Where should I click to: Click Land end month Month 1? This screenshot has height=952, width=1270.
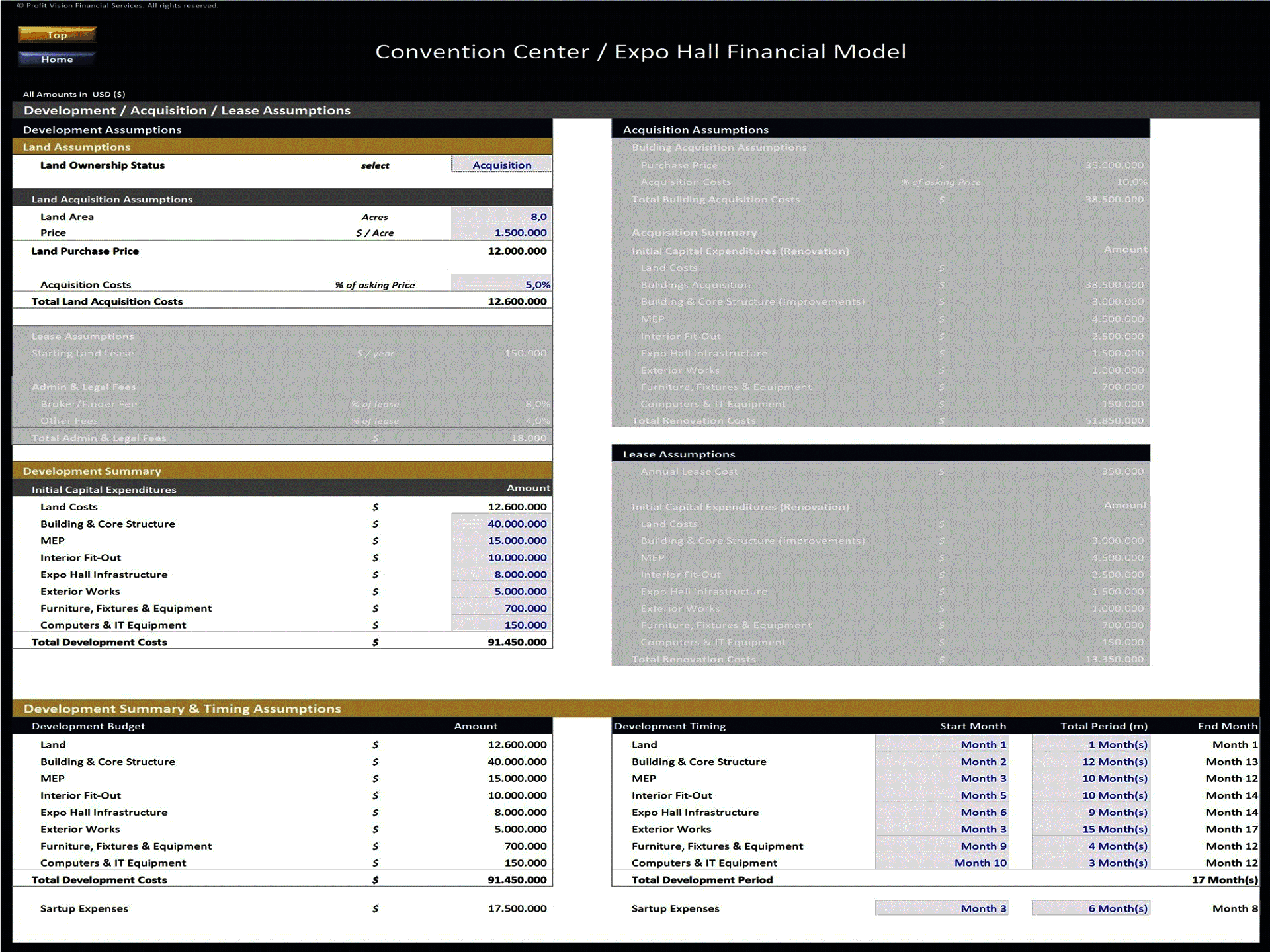[1235, 745]
